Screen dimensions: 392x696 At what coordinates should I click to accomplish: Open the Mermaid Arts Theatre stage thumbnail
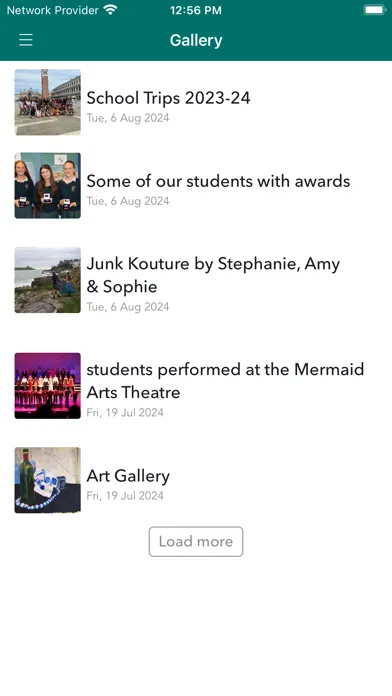[48, 386]
